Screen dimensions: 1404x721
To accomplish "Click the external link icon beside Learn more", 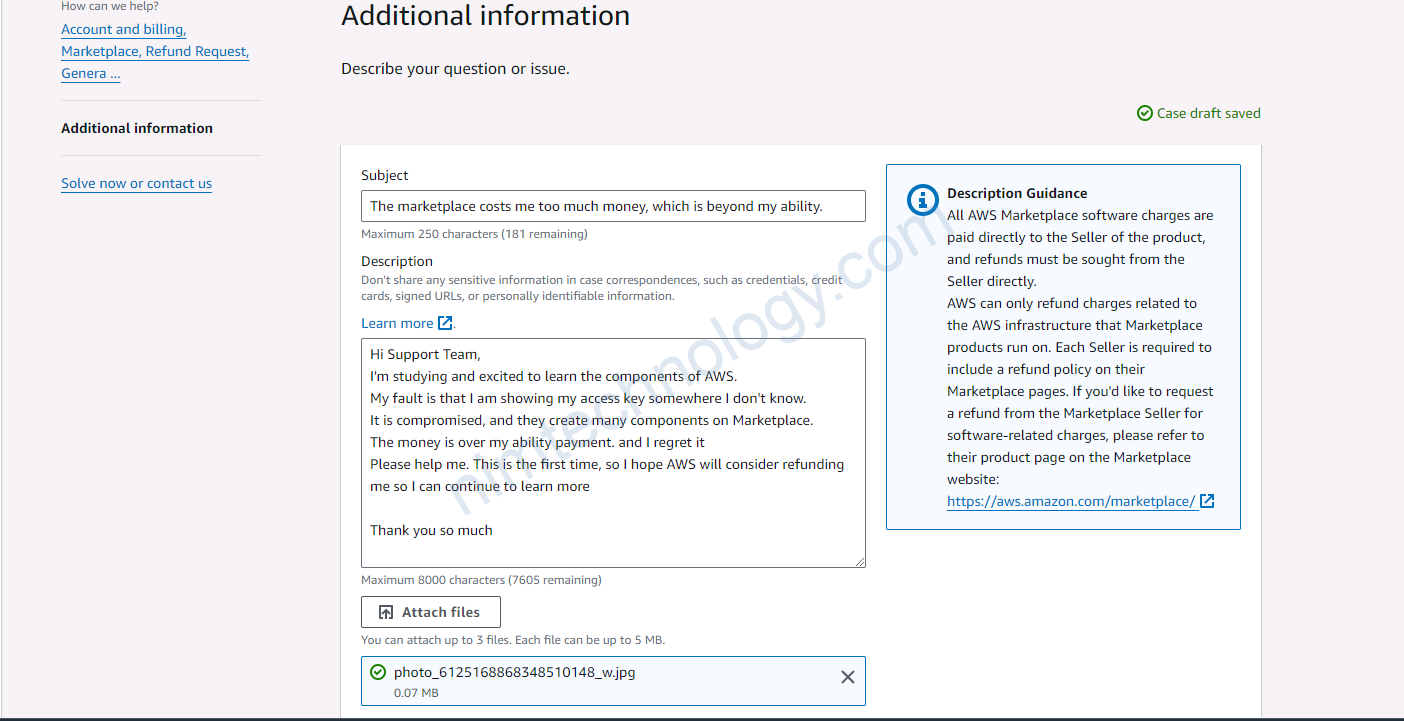I will 446,323.
